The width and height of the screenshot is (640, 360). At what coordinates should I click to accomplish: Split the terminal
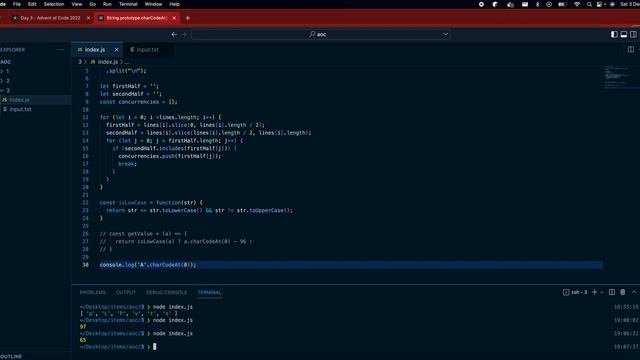pyautogui.click(x=612, y=292)
